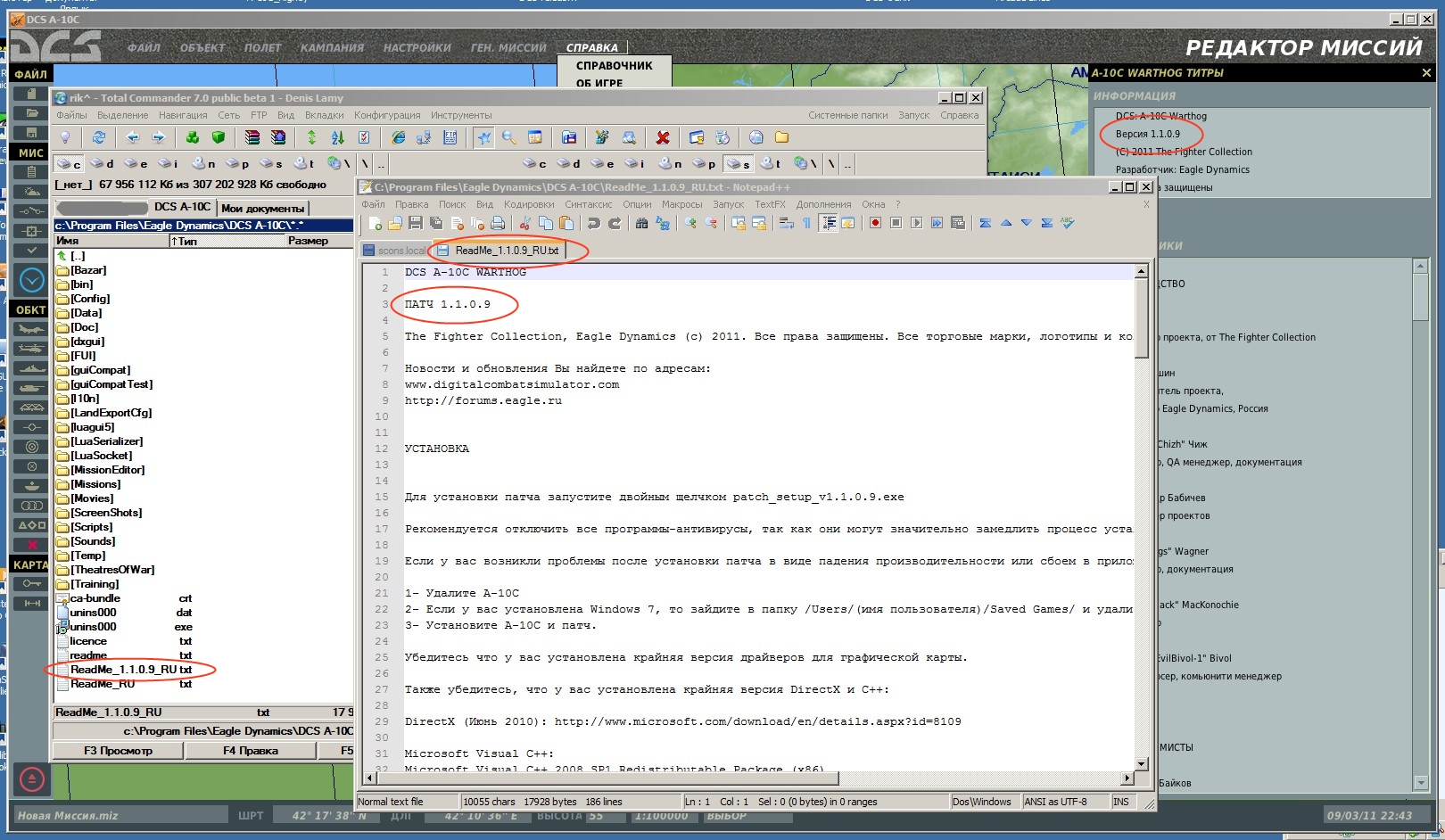Go to parent folder [..] entry
The image size is (1445, 840).
click(71, 256)
